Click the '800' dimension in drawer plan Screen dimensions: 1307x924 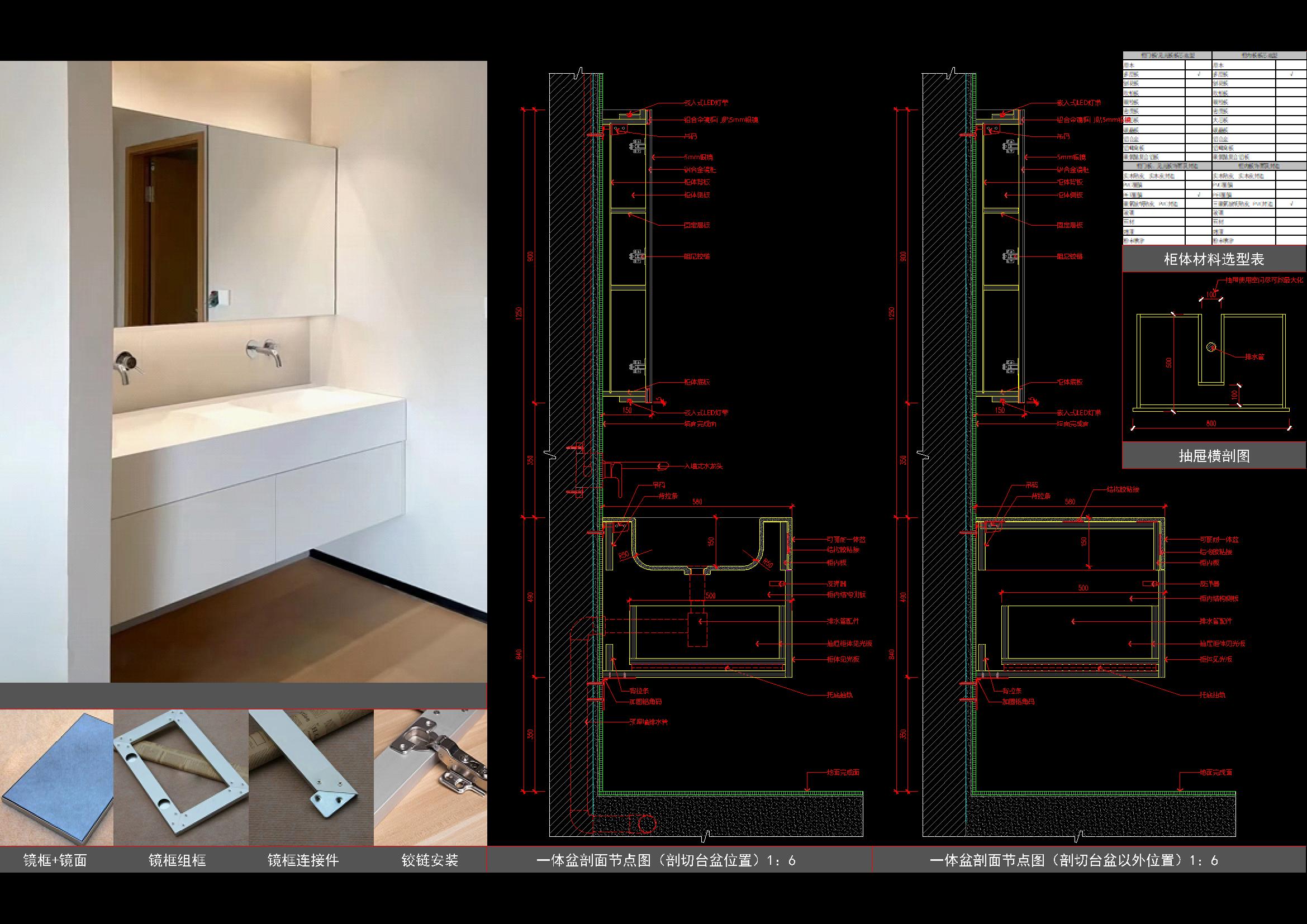pyautogui.click(x=1211, y=423)
